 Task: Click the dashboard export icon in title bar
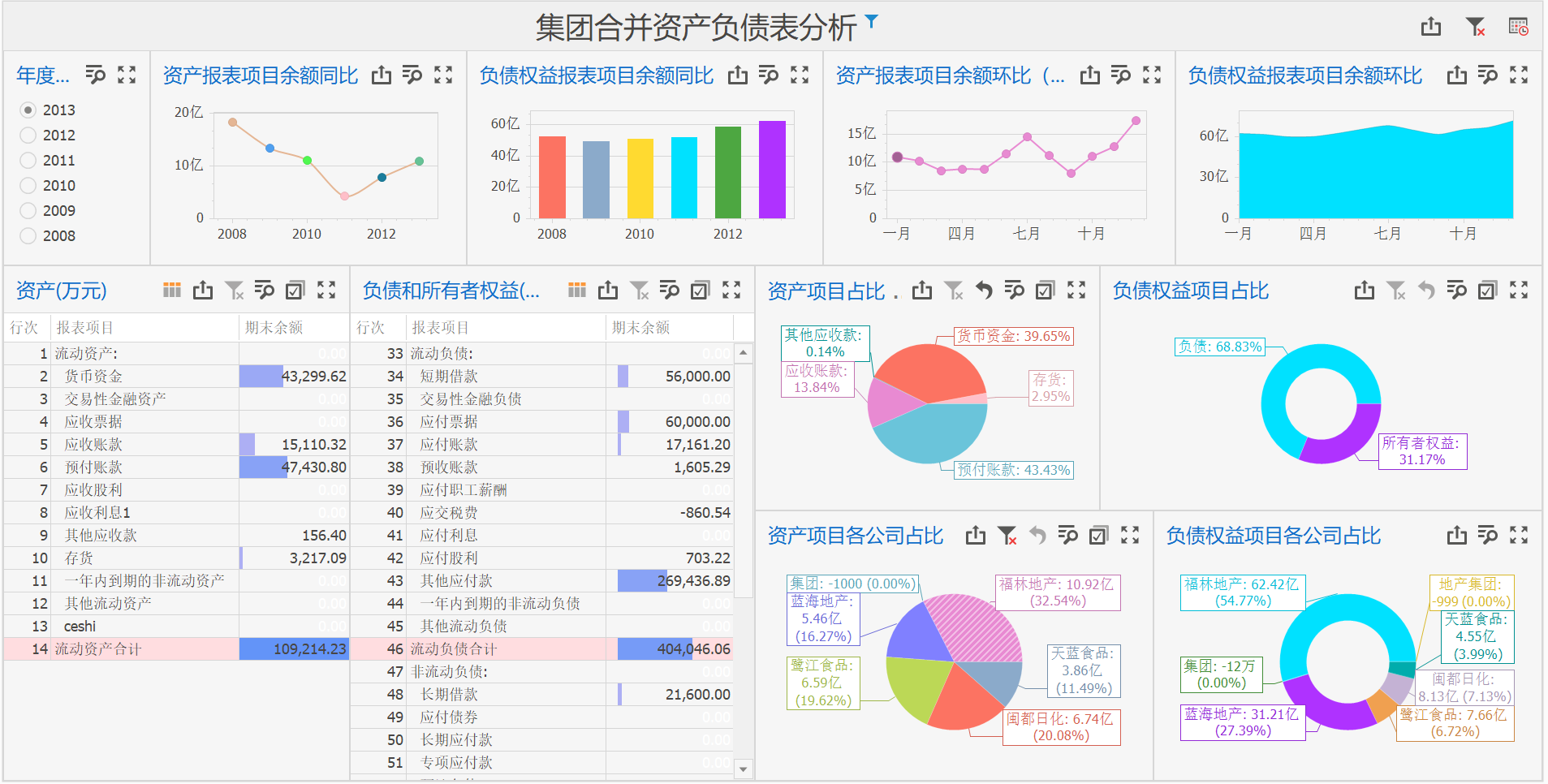point(1431,27)
